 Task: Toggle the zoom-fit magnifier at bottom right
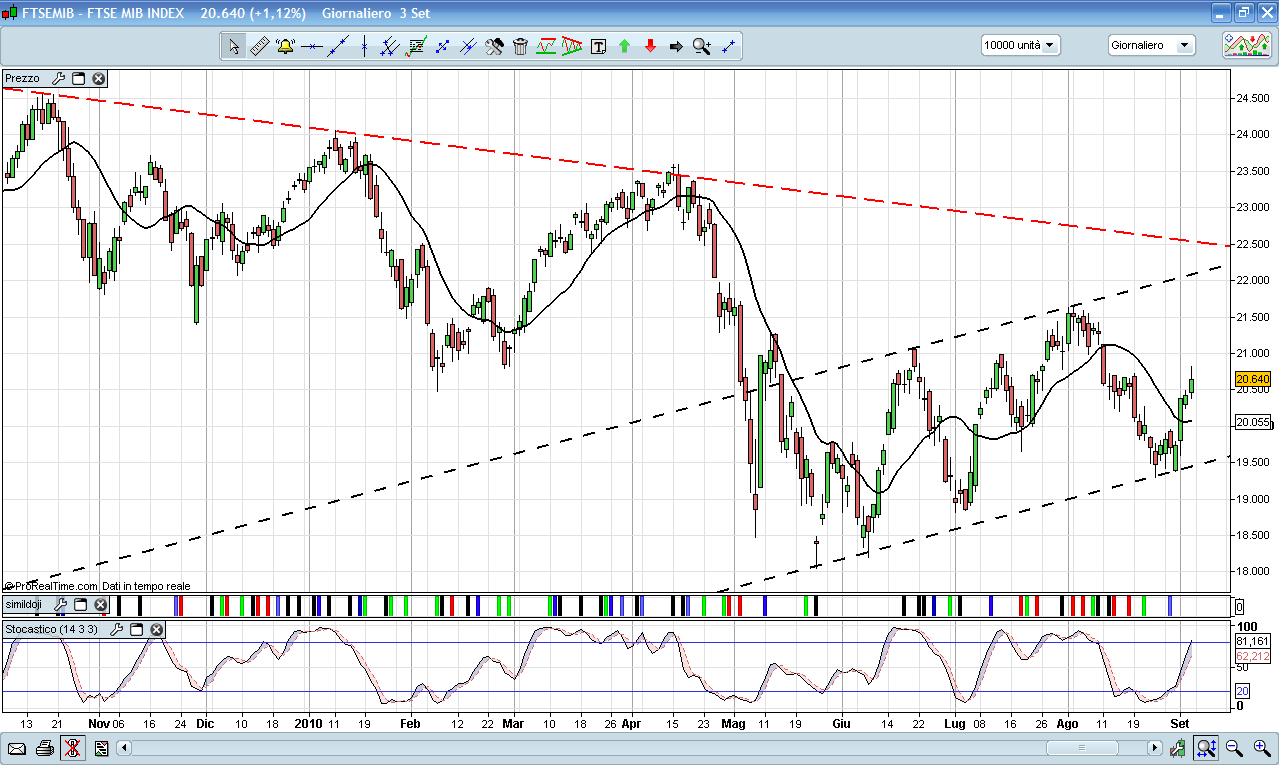point(1206,748)
